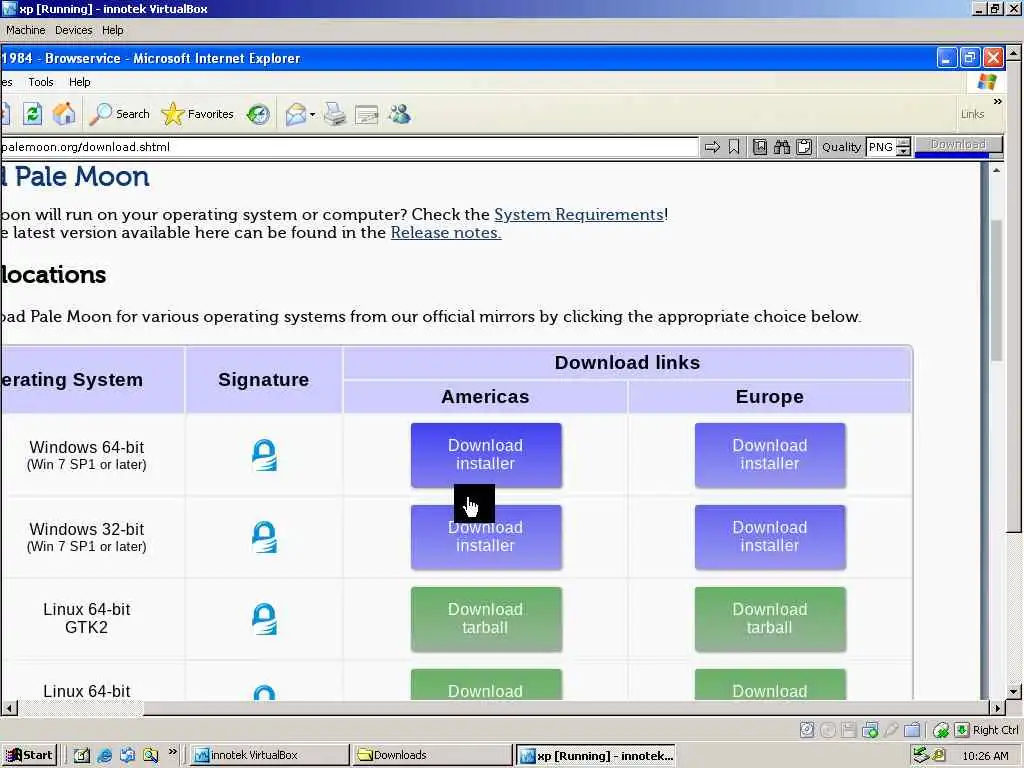Open the Home page icon
Image resolution: width=1024 pixels, height=768 pixels.
click(x=64, y=114)
